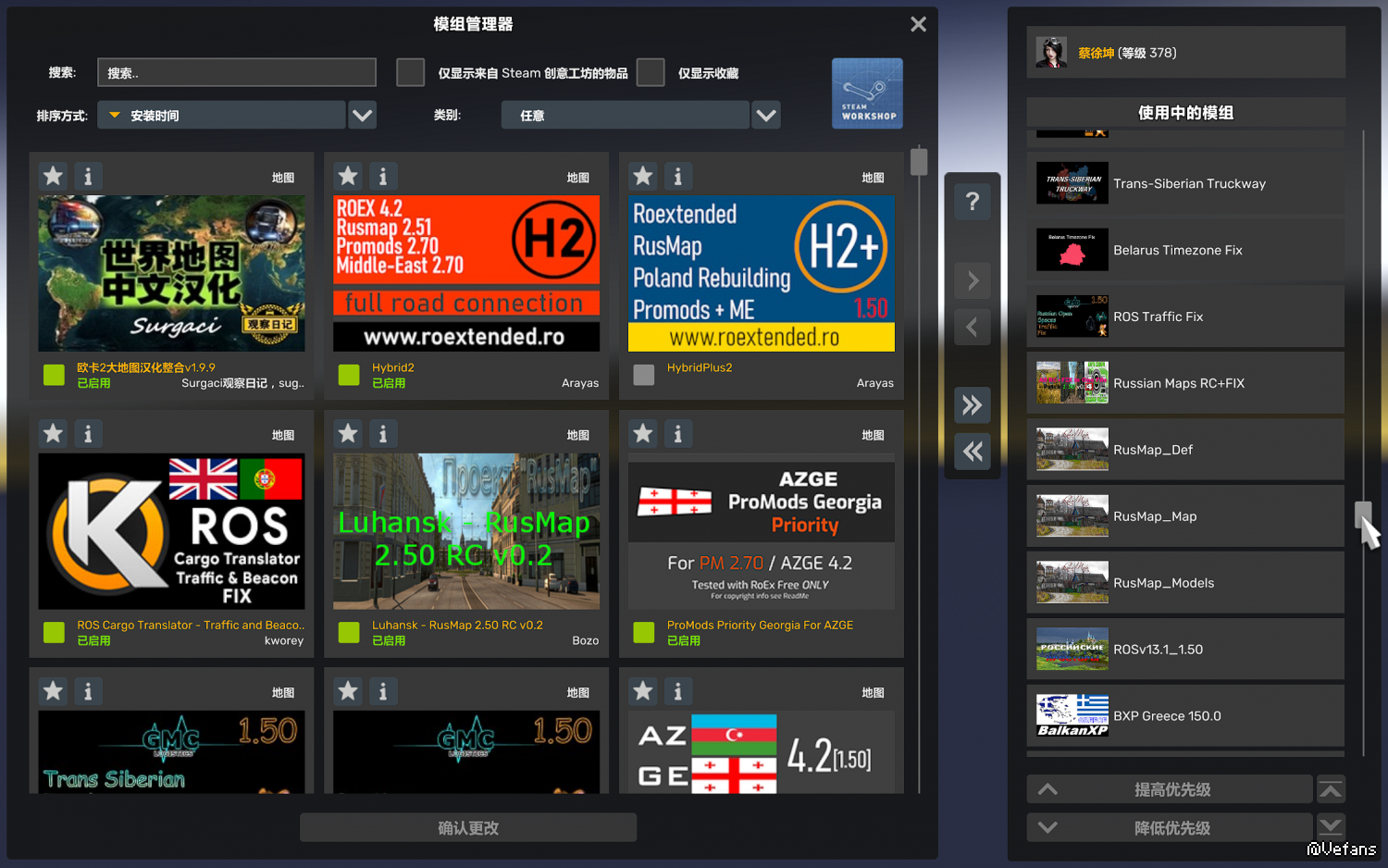Viewport: 1388px width, 868px height.
Task: Move mod to top priority with barred up arrow
Action: click(x=1331, y=789)
